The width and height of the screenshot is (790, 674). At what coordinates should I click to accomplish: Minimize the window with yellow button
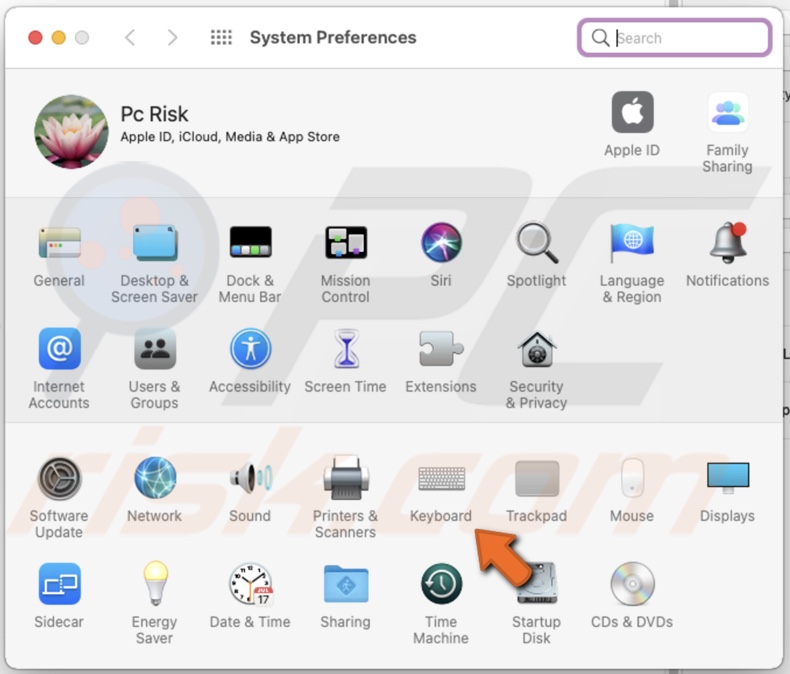coord(58,38)
